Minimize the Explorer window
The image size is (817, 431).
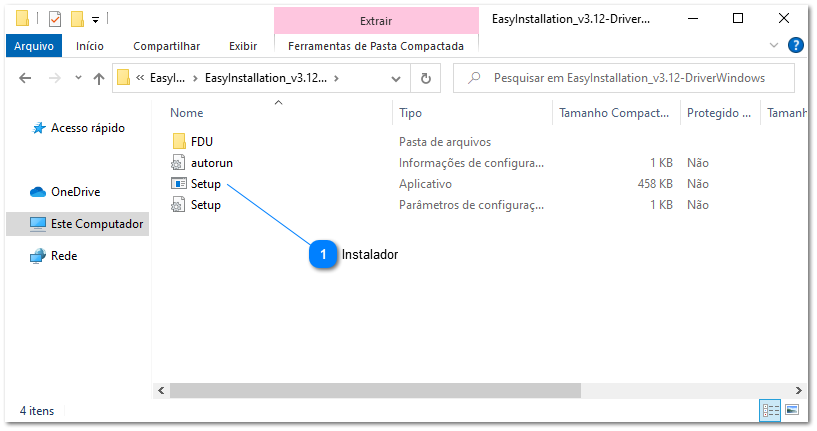click(x=693, y=18)
